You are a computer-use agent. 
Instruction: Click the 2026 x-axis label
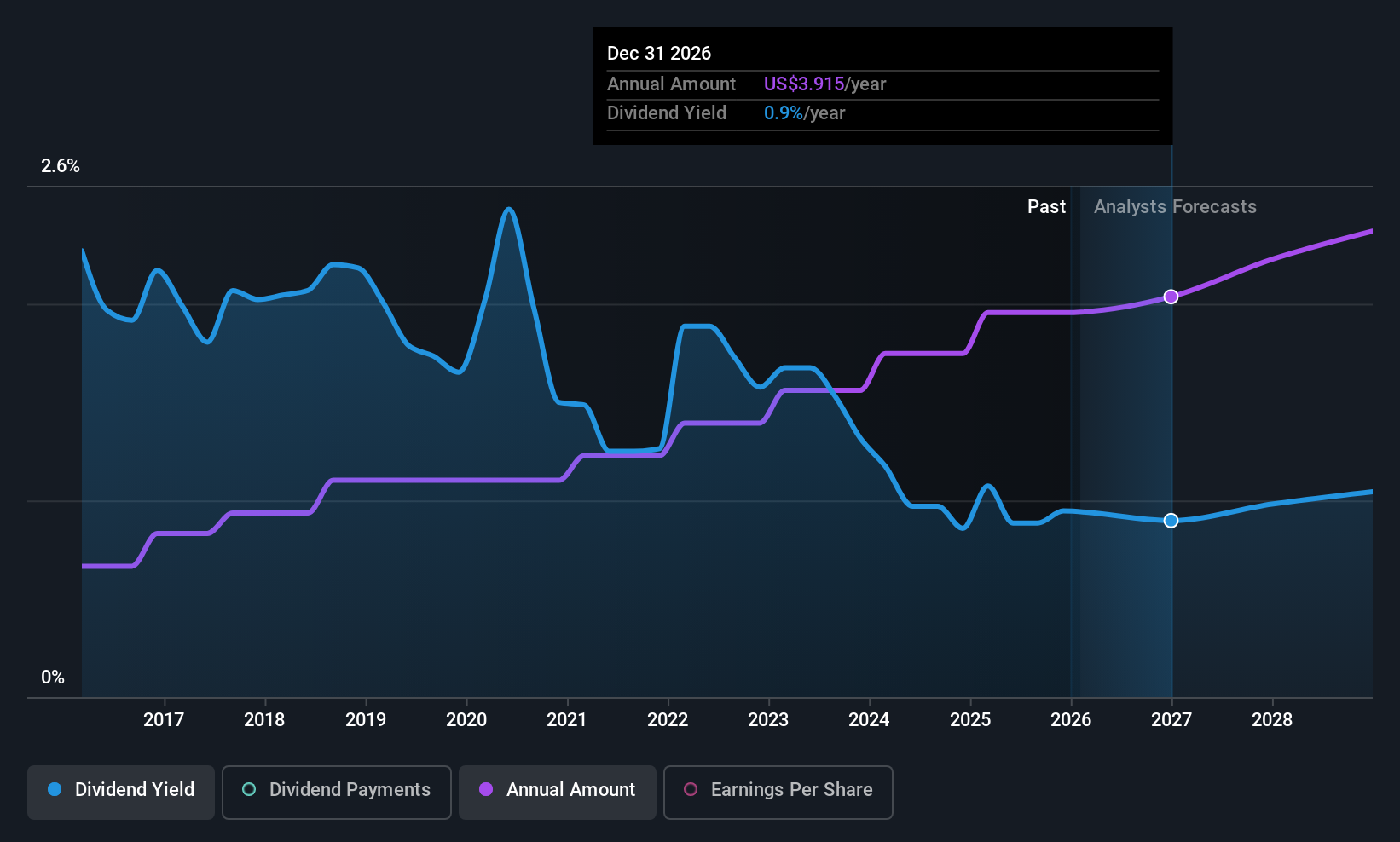point(1071,720)
